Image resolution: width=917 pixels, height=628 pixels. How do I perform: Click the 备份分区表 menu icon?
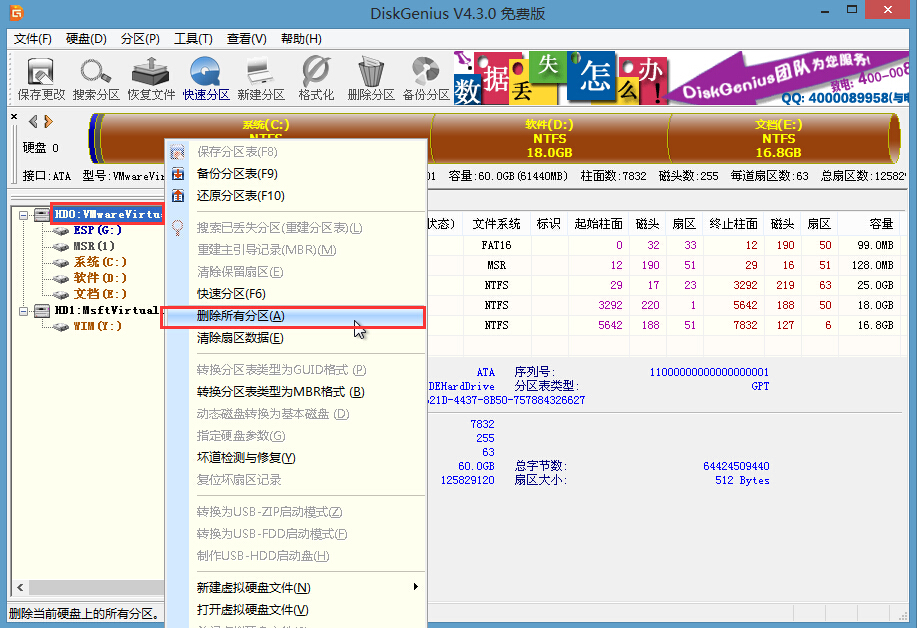[x=178, y=174]
